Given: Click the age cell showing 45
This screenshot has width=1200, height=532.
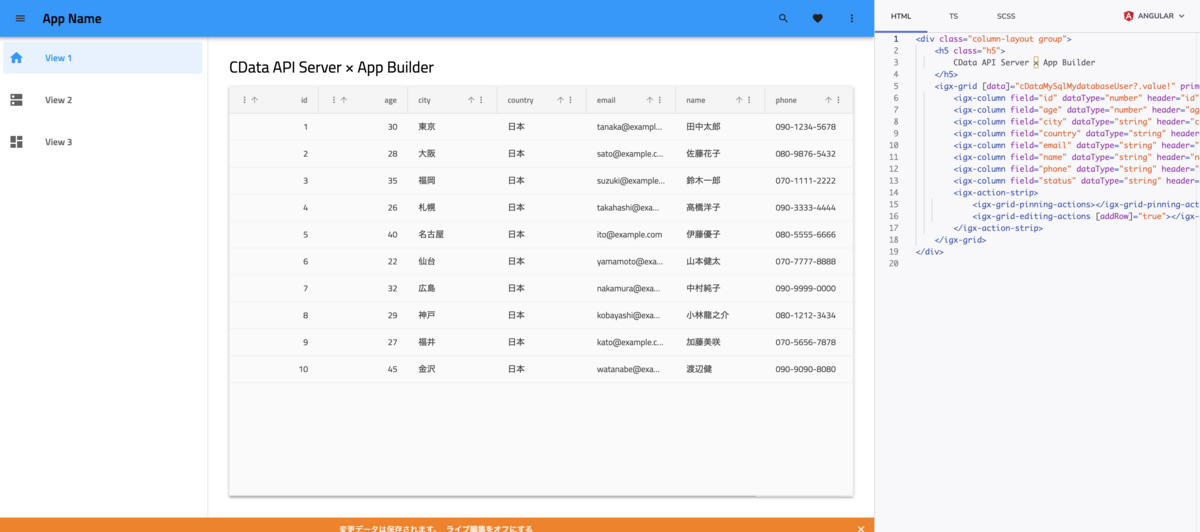Looking at the screenshot, I should (x=392, y=369).
